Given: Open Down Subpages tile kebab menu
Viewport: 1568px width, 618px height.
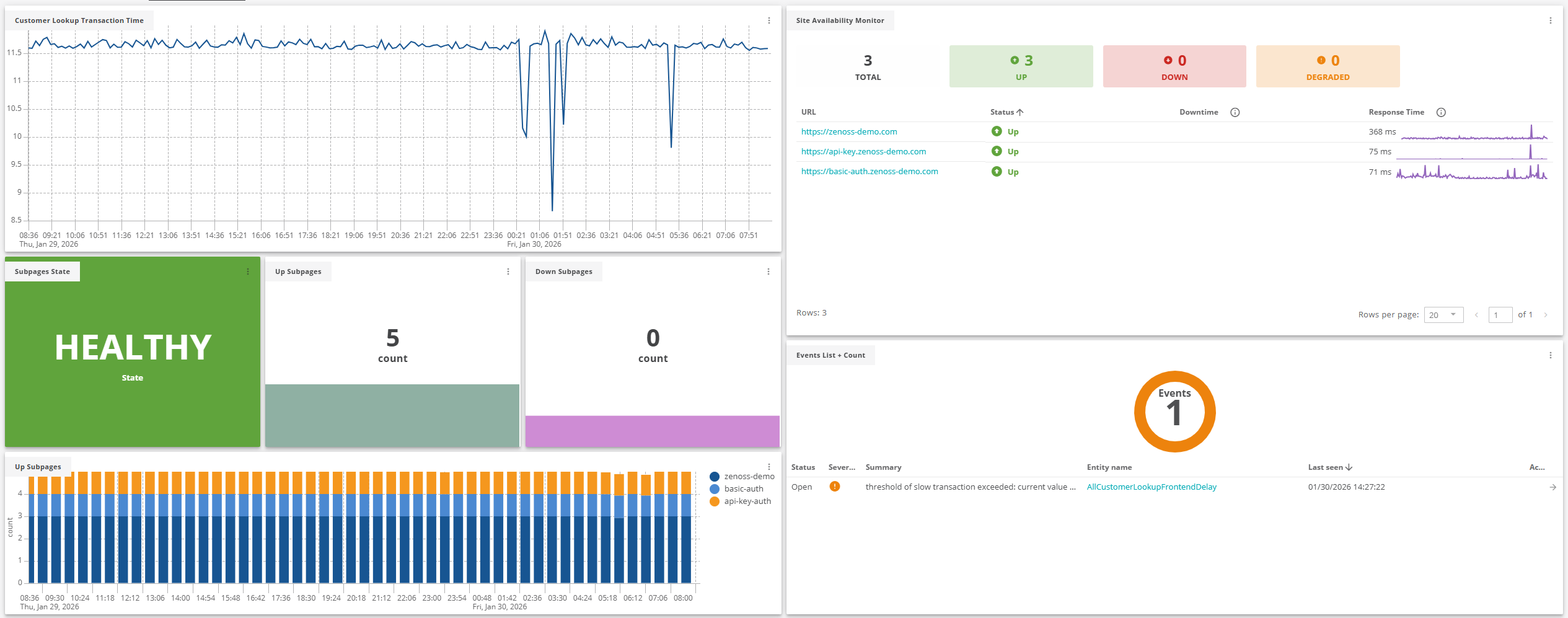Looking at the screenshot, I should pyautogui.click(x=769, y=271).
